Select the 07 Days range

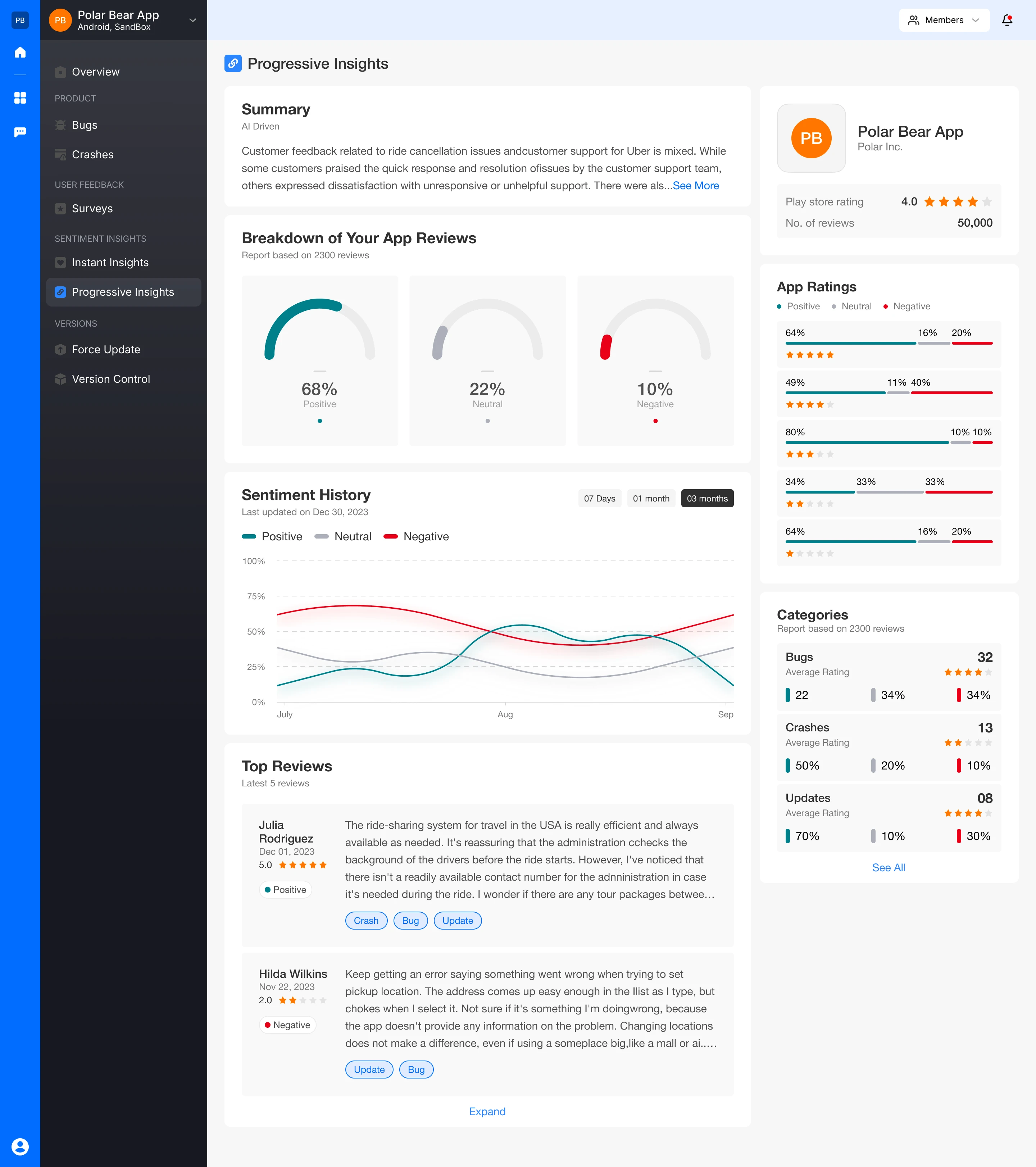tap(599, 499)
